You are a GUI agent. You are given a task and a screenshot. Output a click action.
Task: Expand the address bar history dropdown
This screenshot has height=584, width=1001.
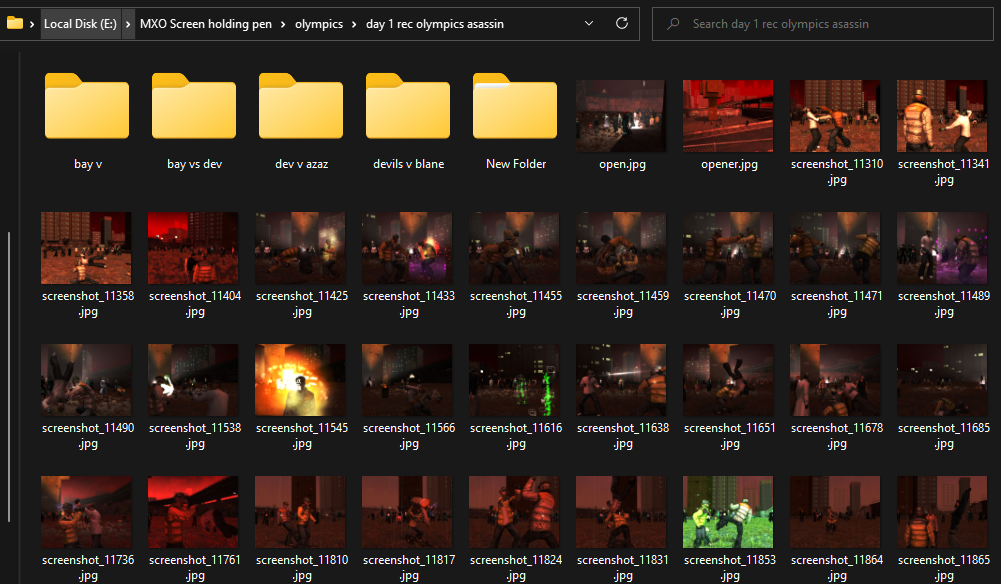pos(589,23)
